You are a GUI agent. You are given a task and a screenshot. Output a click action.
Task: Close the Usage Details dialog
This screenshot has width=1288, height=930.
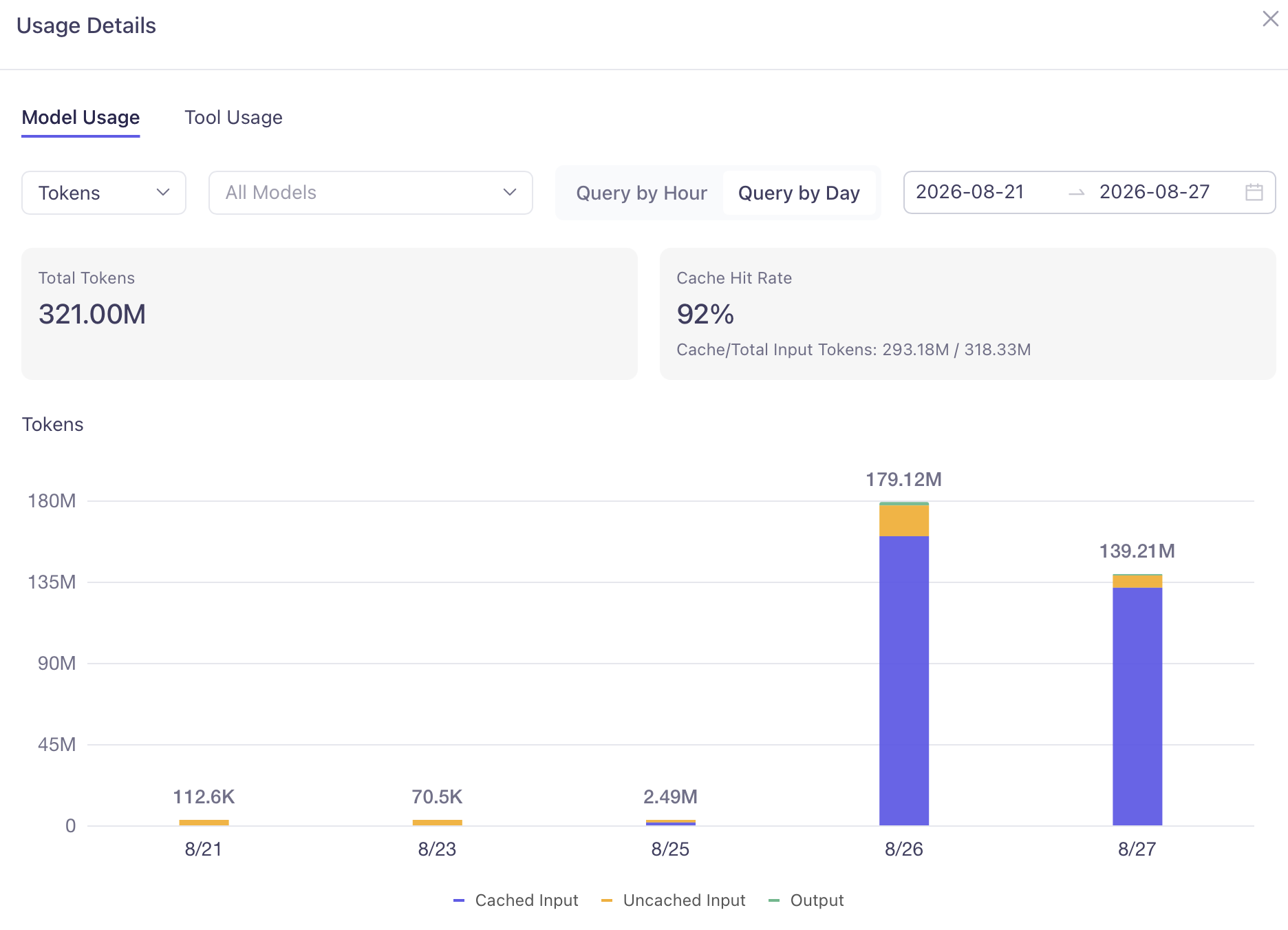[x=1270, y=19]
